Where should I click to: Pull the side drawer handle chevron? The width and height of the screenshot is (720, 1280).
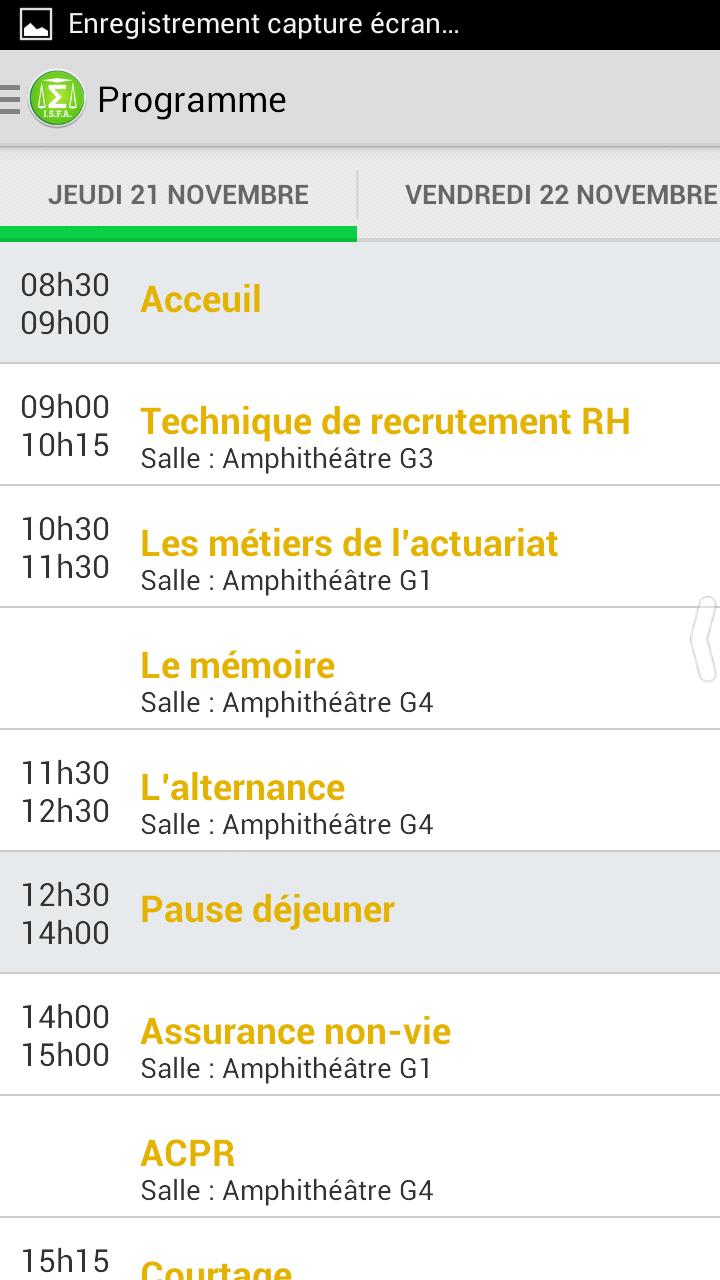pos(706,639)
